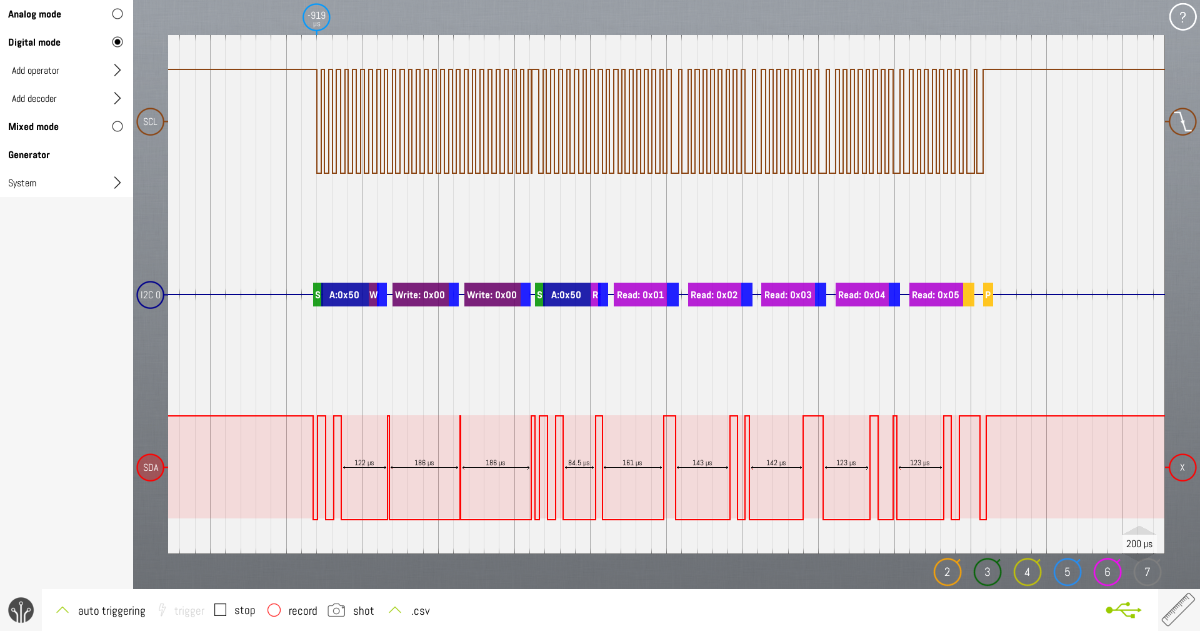Click the SCL channel badge
Screen dimensions: 1200x631
pyautogui.click(x=150, y=122)
